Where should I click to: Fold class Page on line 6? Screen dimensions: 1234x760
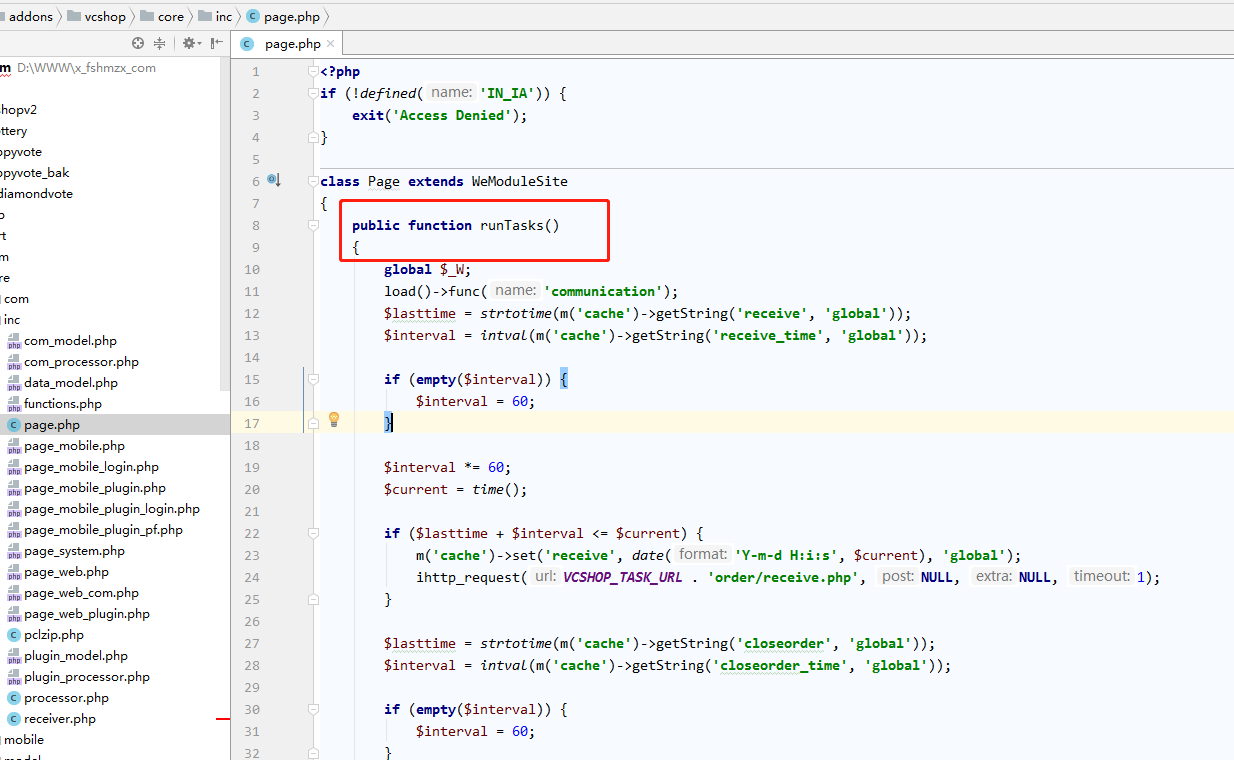(313, 181)
